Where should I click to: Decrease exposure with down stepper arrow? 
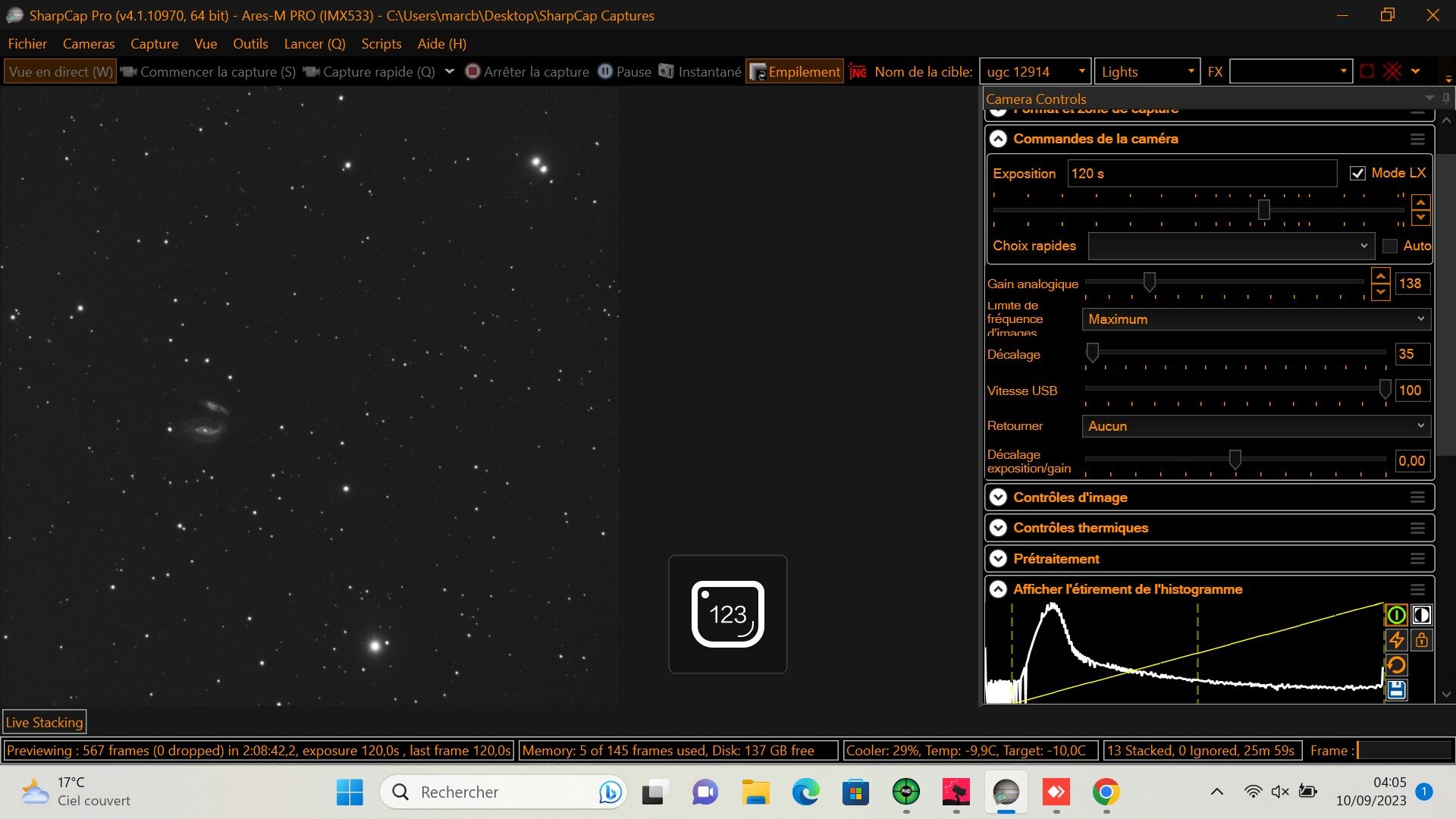(x=1421, y=218)
